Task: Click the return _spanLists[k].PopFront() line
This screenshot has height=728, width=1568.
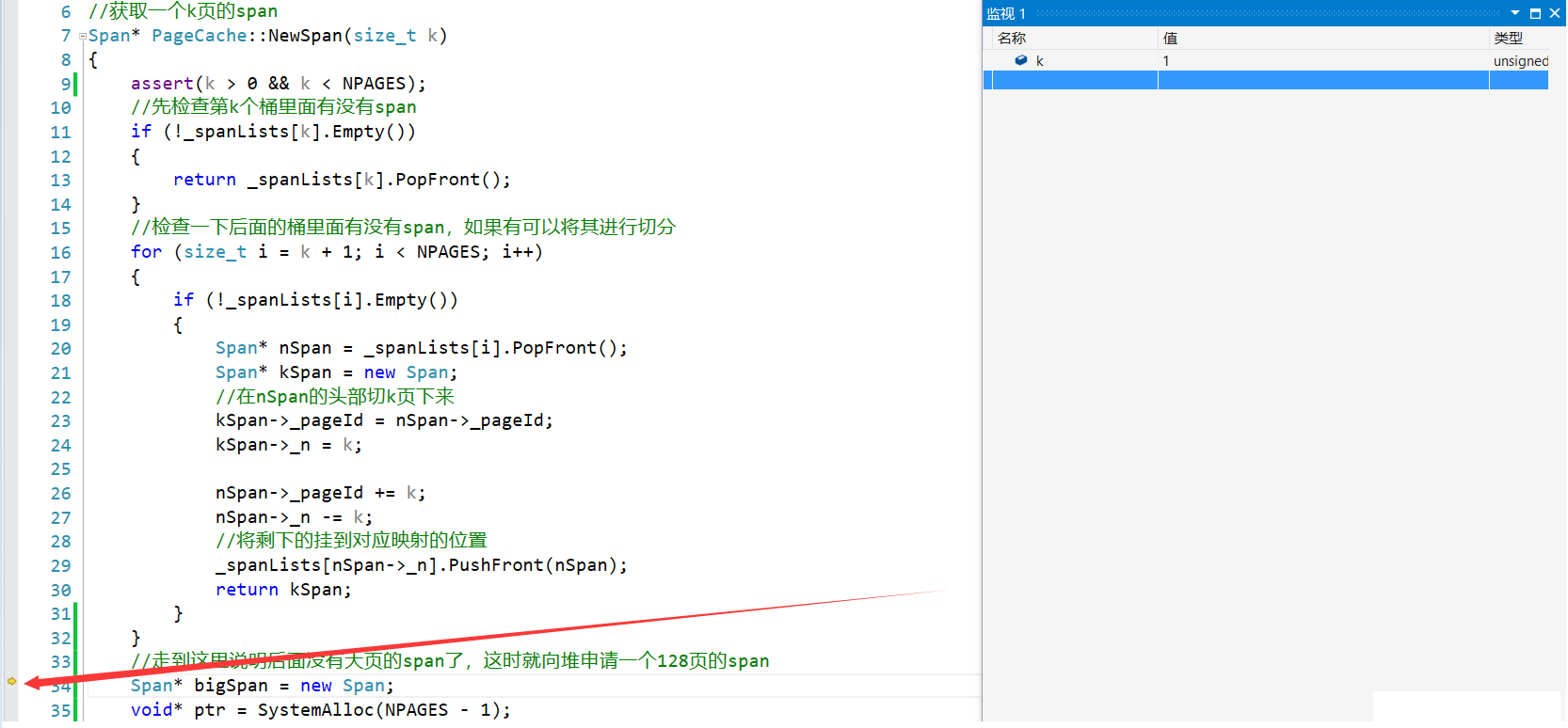Action: tap(342, 179)
